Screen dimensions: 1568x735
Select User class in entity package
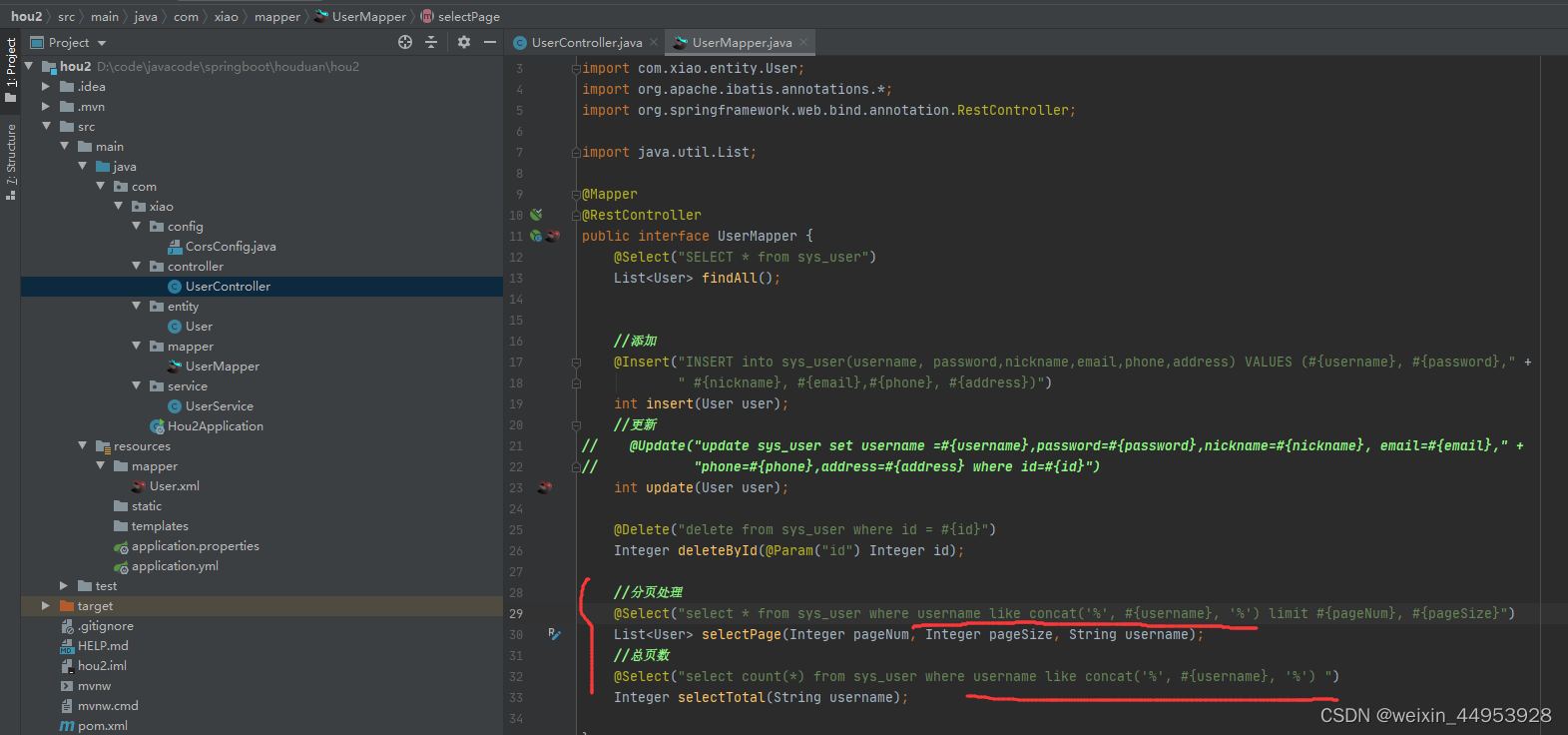coord(199,326)
